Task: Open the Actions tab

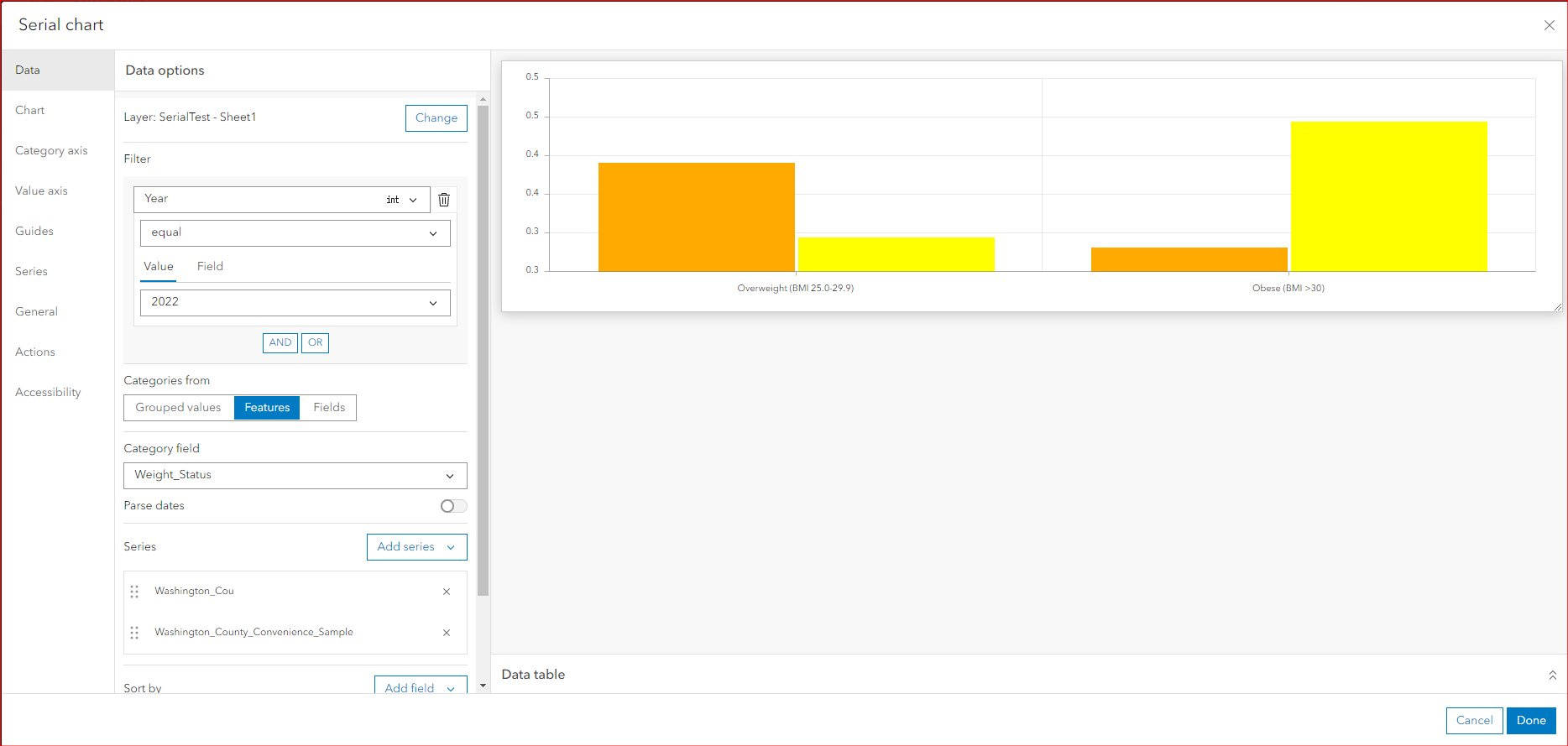Action: (x=58, y=352)
